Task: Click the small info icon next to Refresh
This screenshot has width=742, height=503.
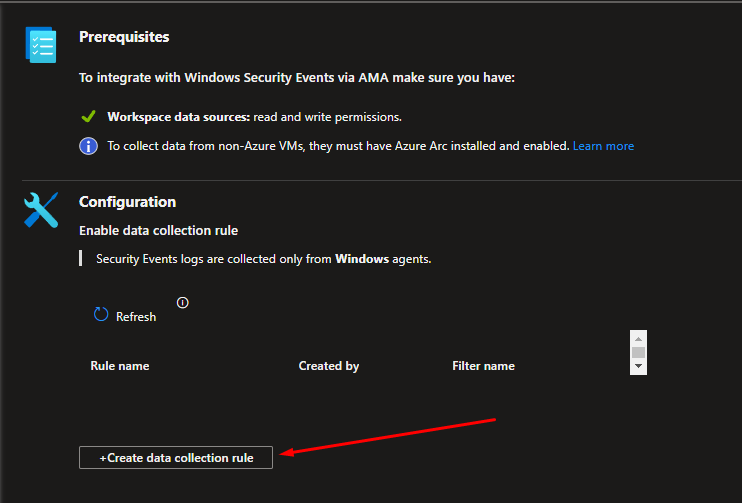Action: (183, 303)
